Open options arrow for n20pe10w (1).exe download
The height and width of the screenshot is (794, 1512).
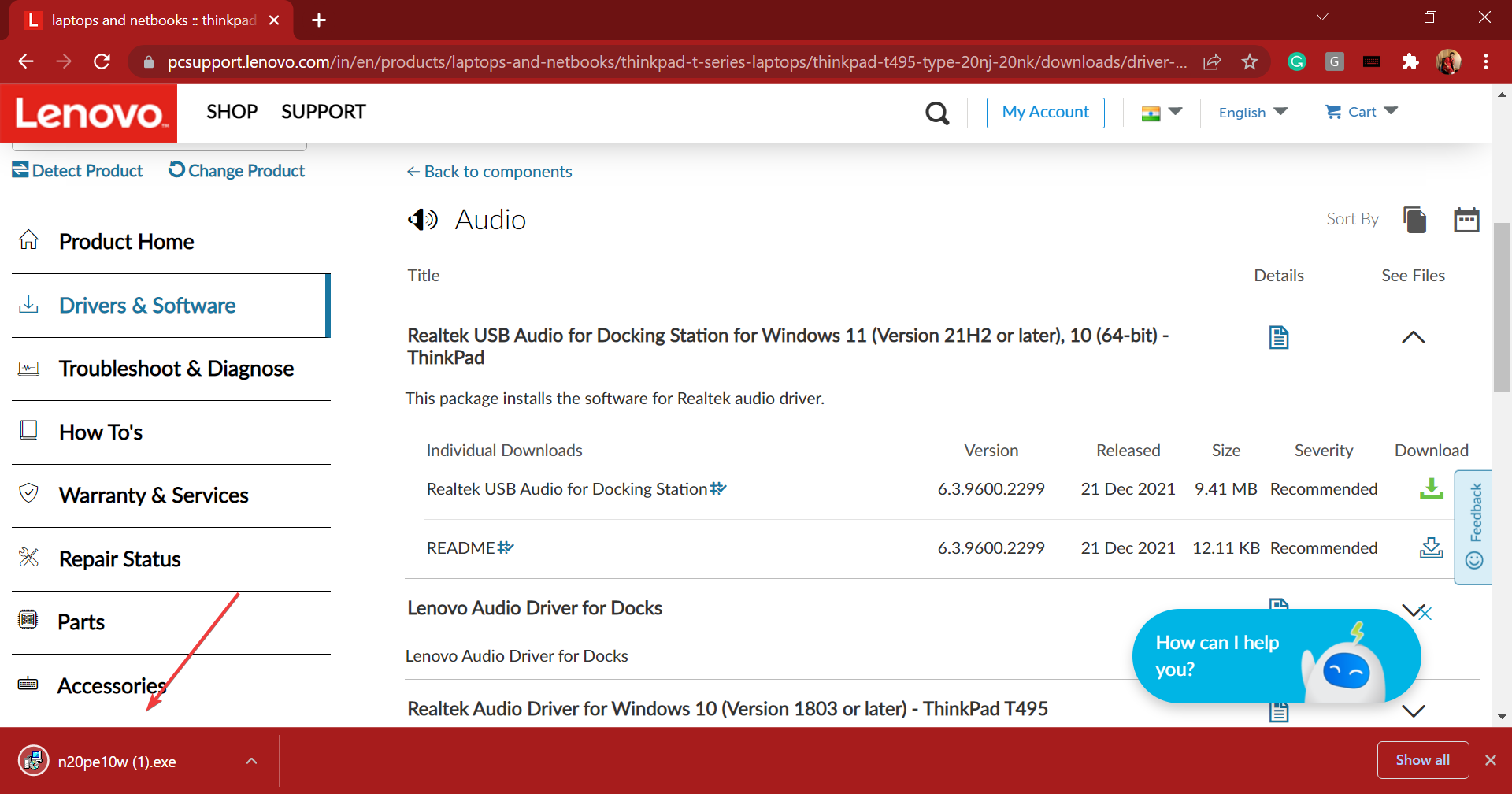click(251, 761)
